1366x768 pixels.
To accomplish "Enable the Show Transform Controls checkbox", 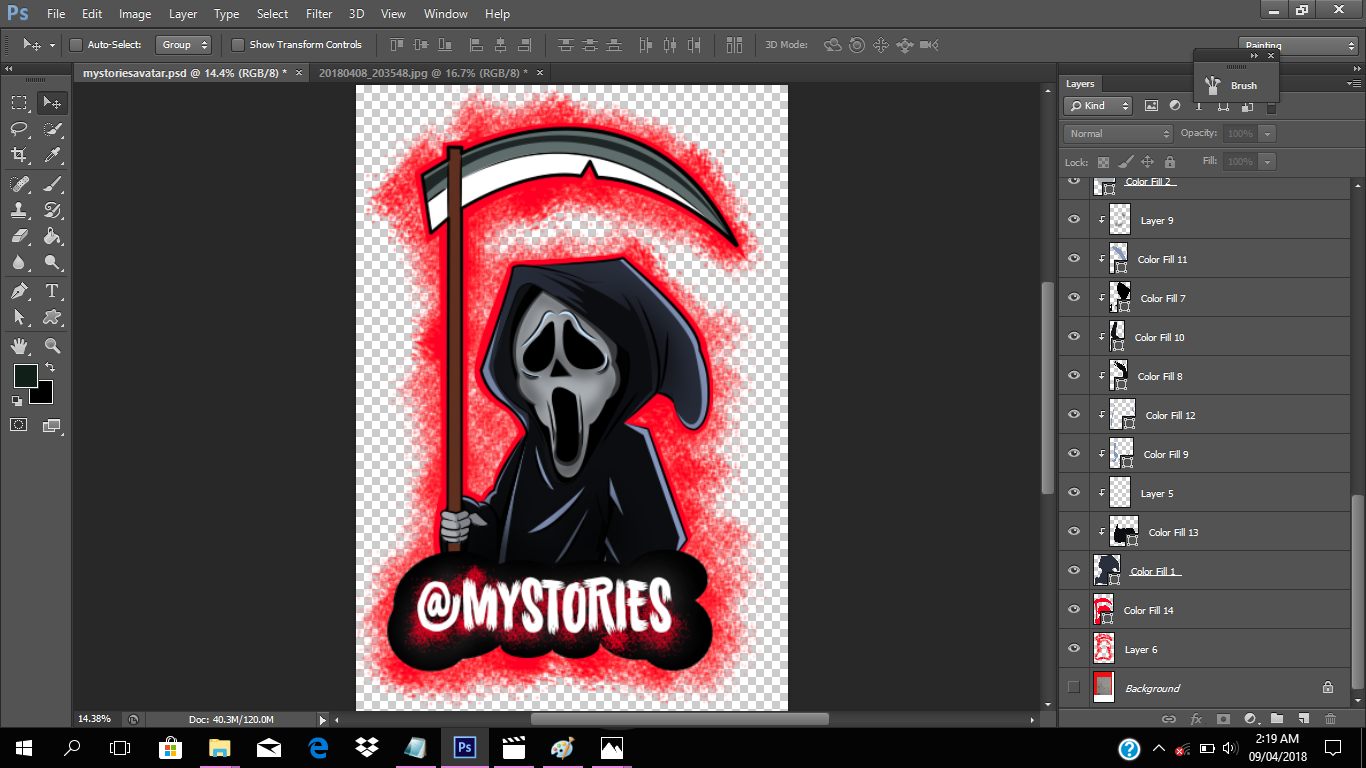I will pos(238,45).
